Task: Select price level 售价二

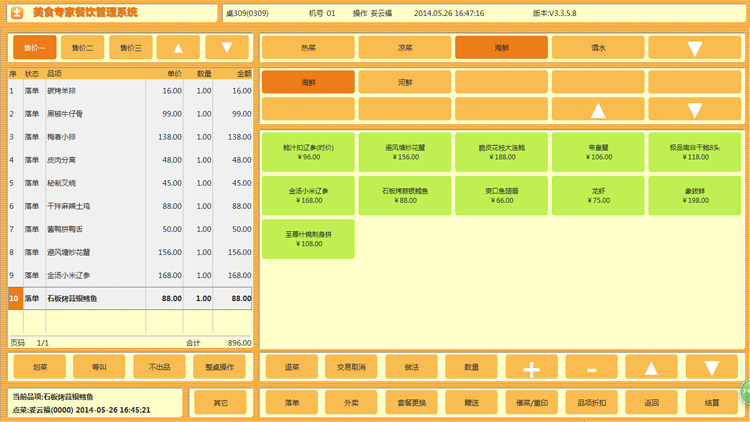Action: coord(83,47)
